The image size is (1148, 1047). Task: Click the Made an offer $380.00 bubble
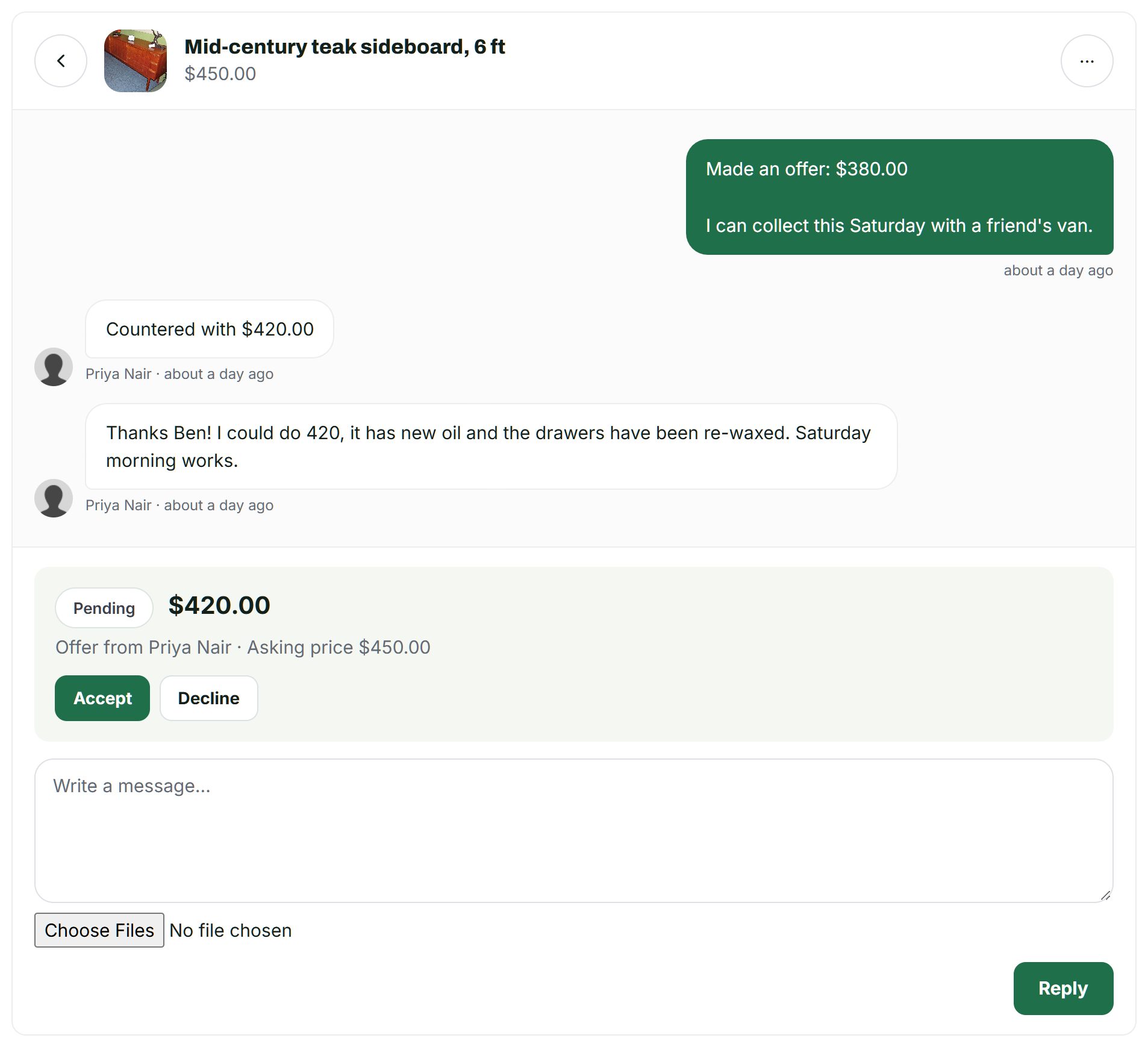pos(899,197)
